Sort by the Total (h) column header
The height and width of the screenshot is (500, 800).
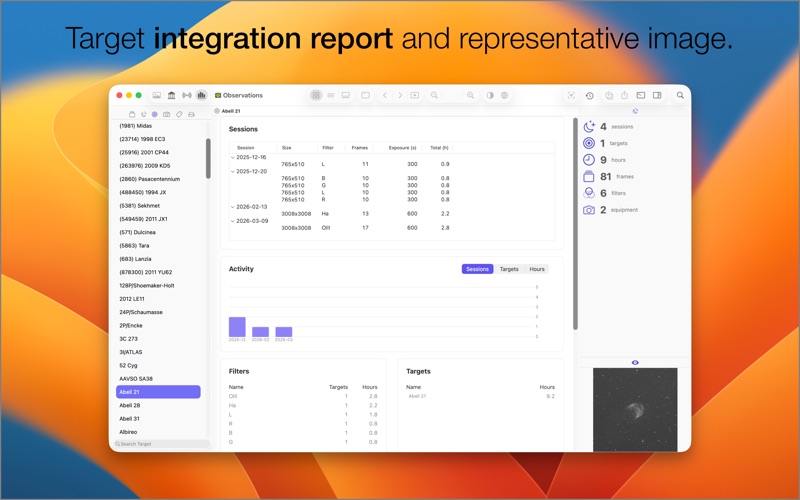tap(439, 147)
